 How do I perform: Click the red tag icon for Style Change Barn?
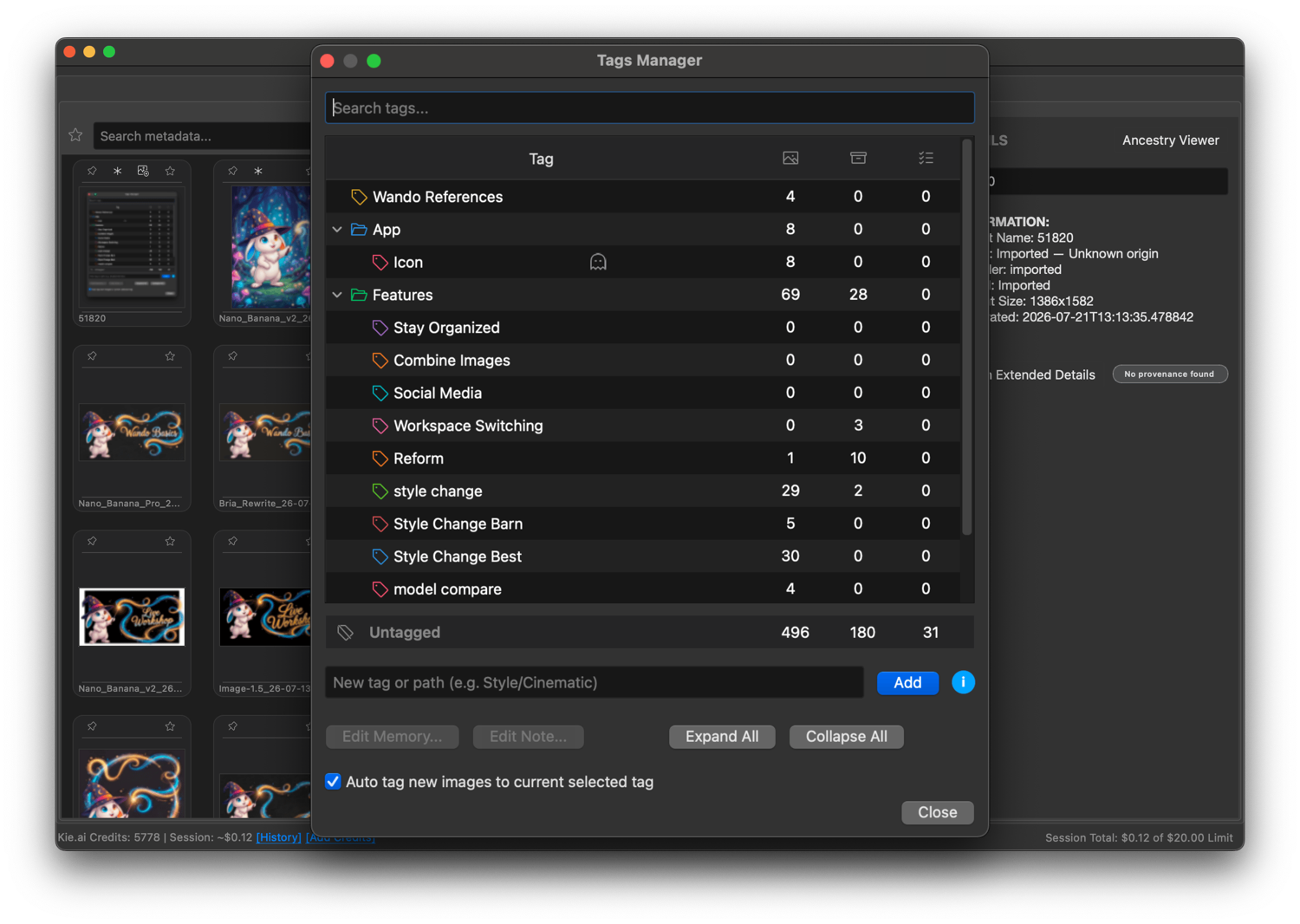[x=380, y=524]
